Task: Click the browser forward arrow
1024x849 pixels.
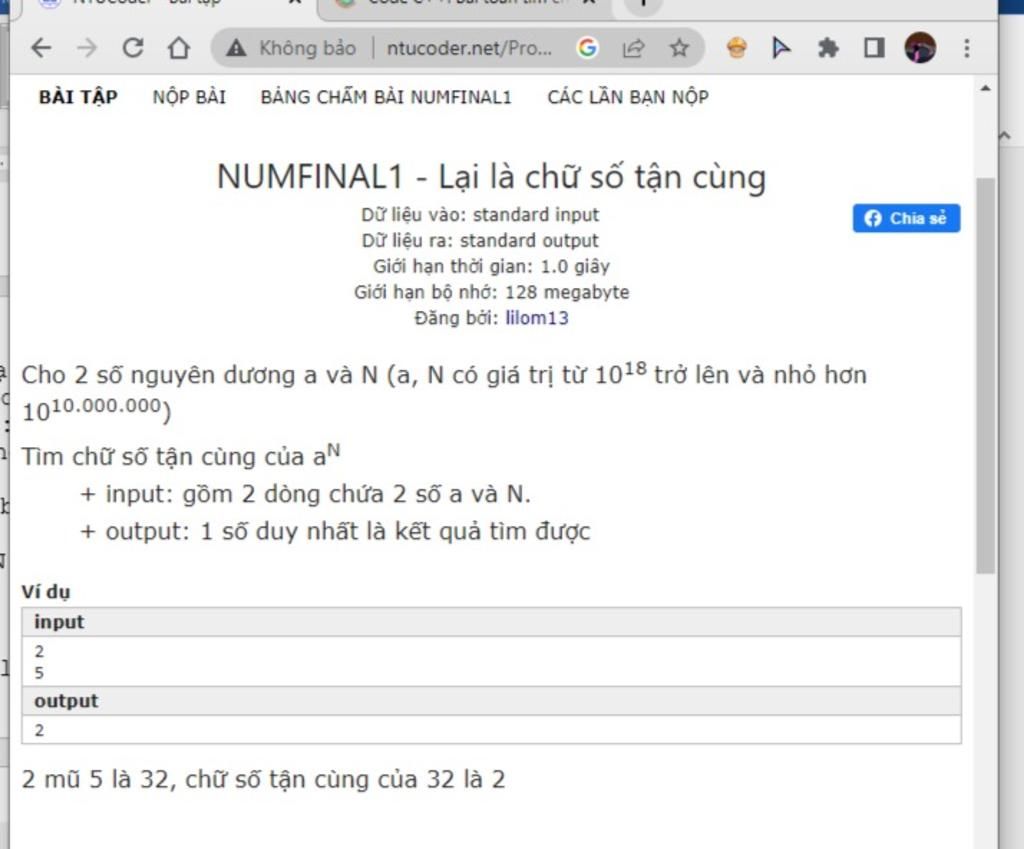Action: [86, 48]
